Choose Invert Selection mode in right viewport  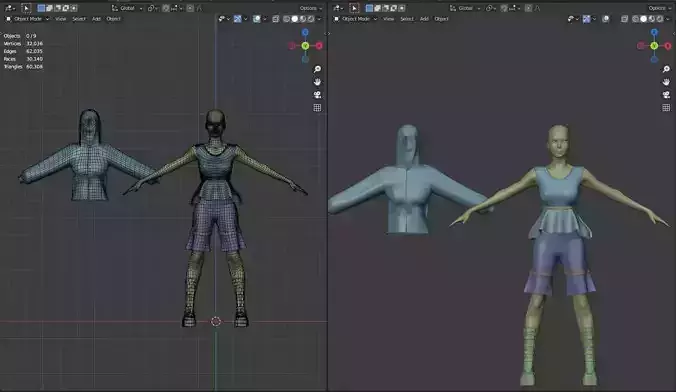(394, 8)
